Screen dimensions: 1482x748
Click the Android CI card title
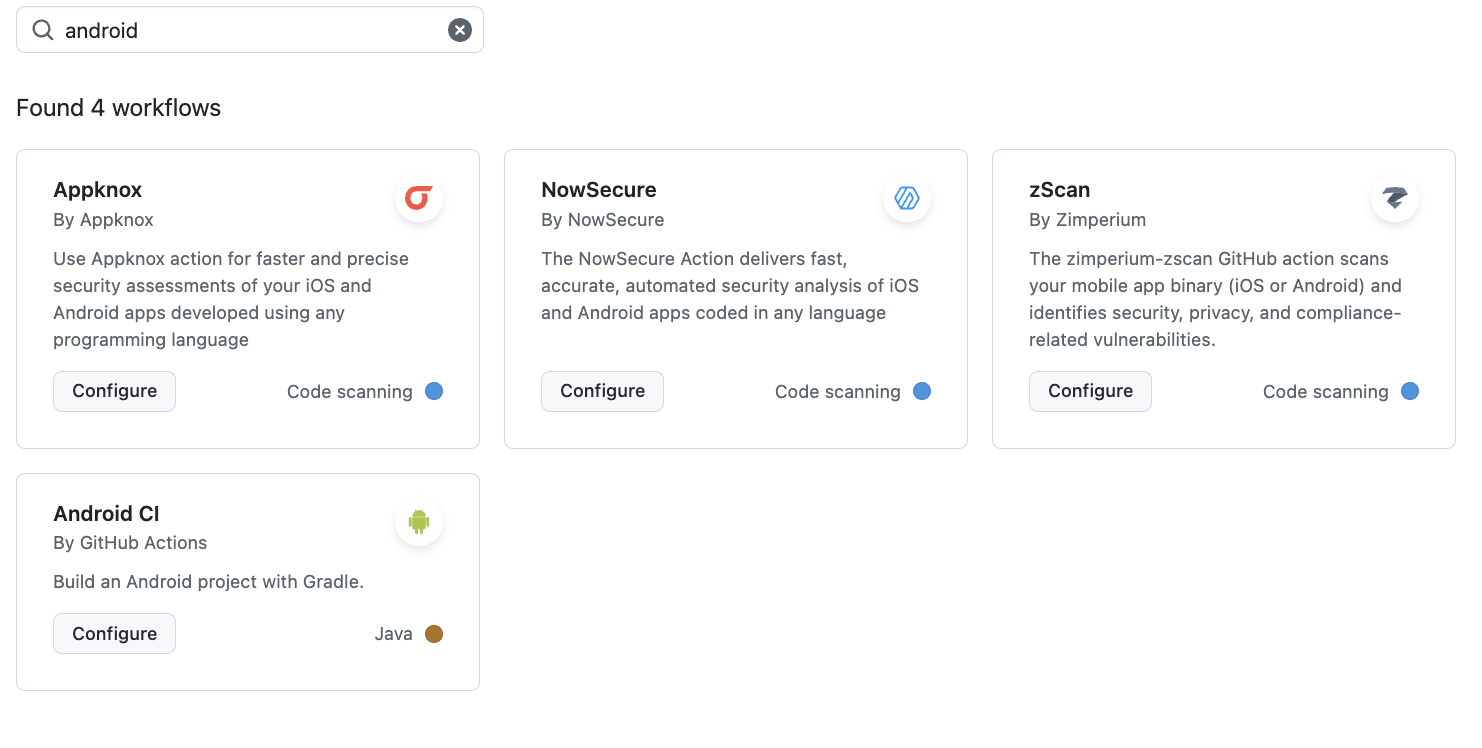click(x=106, y=514)
